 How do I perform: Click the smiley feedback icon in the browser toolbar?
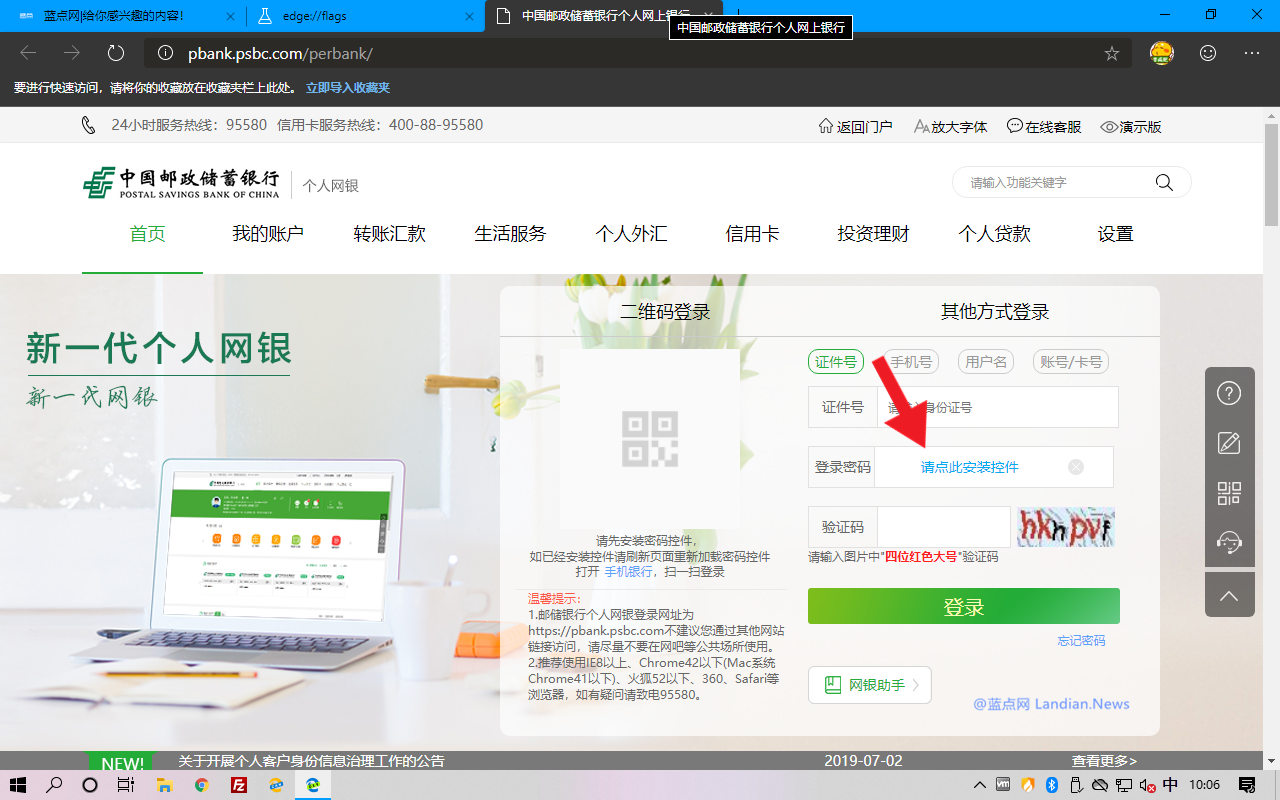click(x=1208, y=53)
